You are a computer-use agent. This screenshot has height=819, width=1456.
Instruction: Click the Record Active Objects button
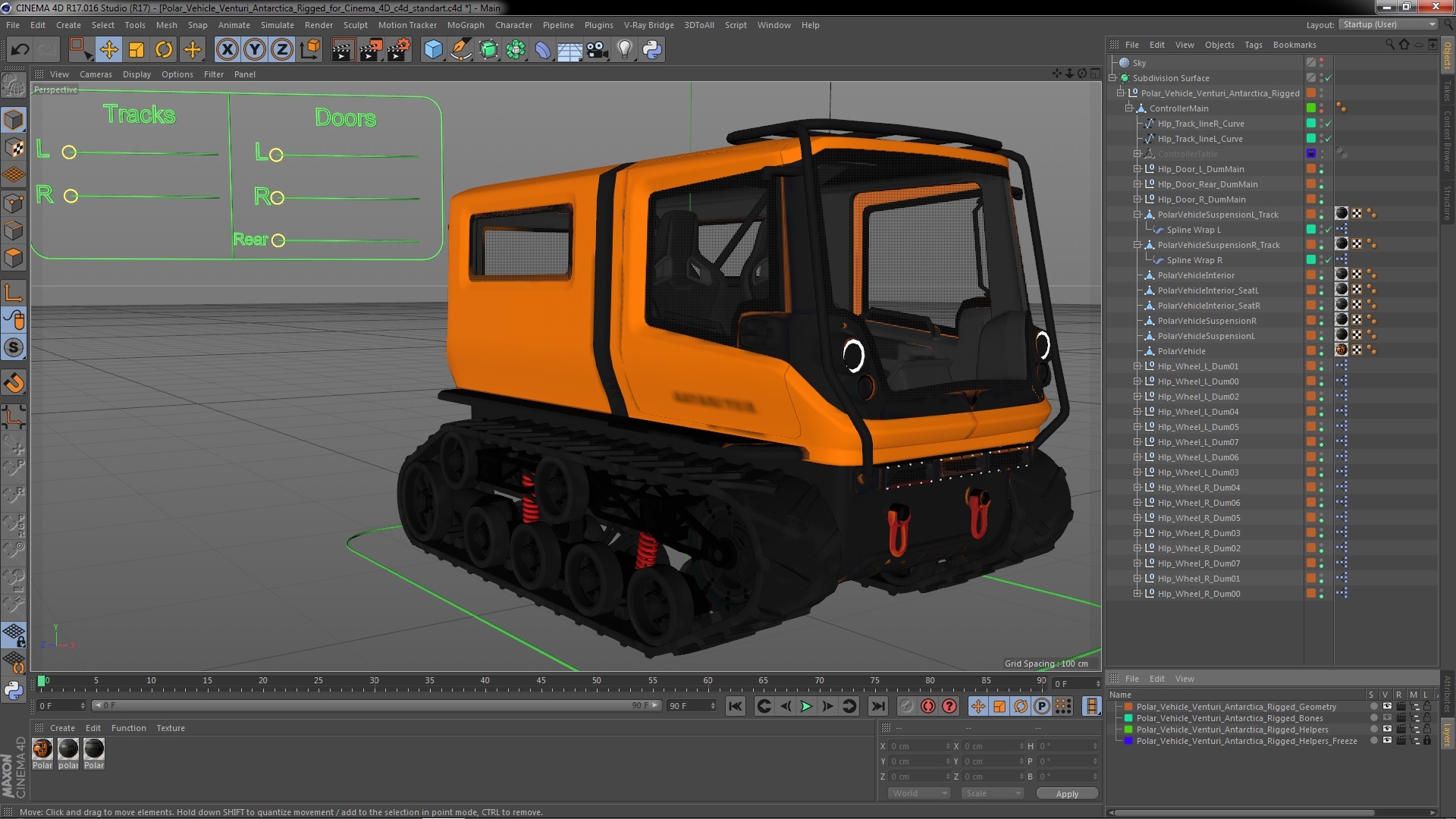(907, 706)
